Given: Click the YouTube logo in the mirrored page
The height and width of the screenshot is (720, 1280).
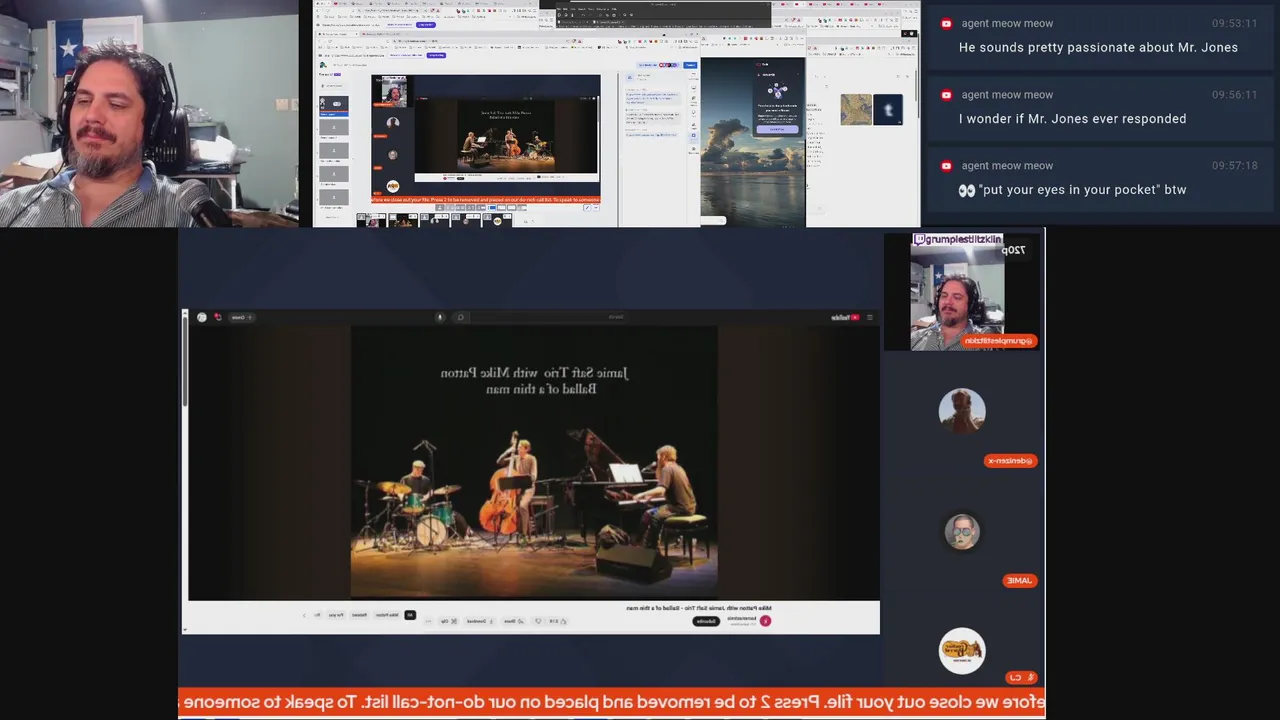Looking at the screenshot, I should (846, 317).
